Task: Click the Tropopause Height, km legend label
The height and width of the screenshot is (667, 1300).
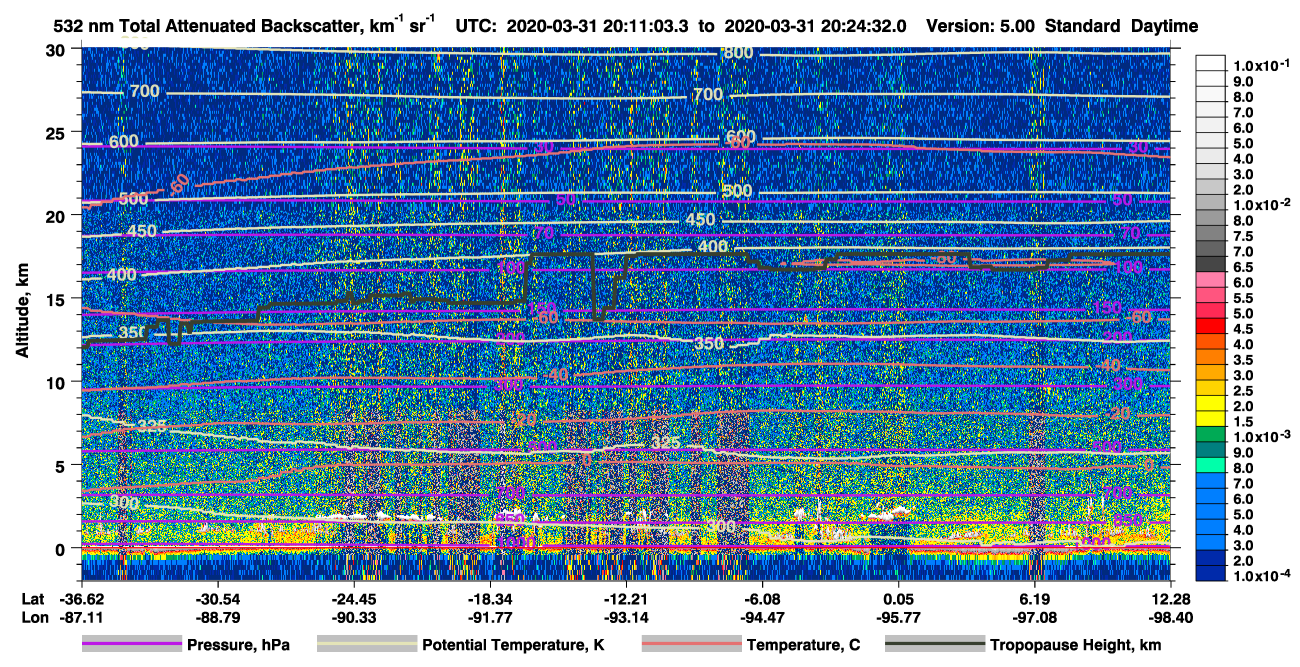Action: point(1075,646)
